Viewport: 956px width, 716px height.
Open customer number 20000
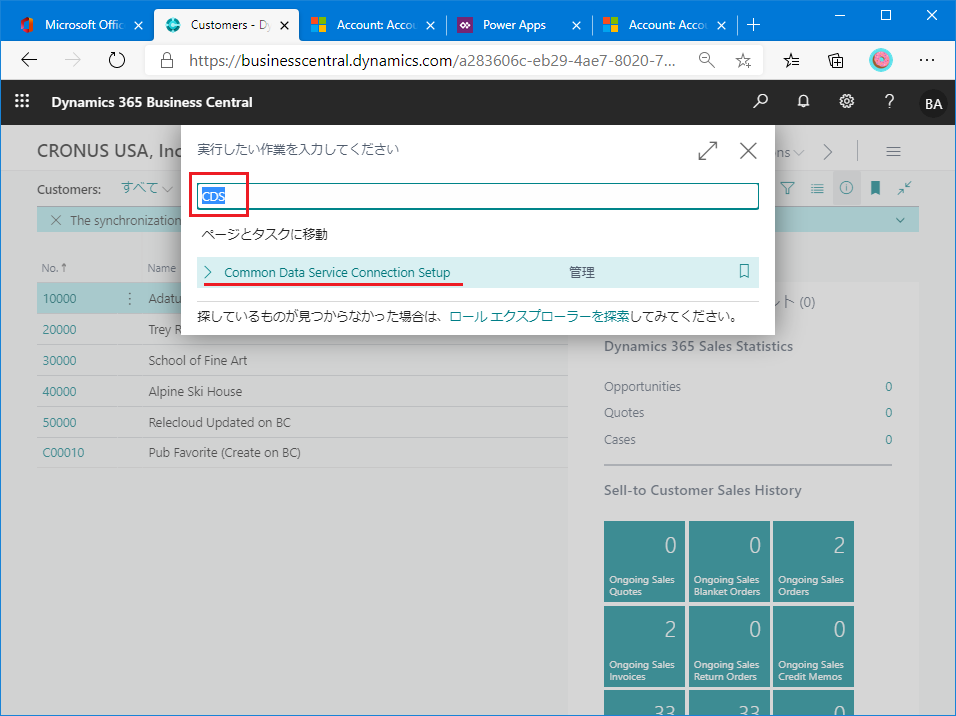pos(59,329)
